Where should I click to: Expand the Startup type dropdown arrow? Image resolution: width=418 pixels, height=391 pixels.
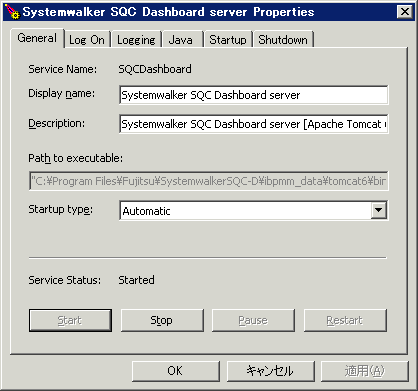(x=379, y=210)
